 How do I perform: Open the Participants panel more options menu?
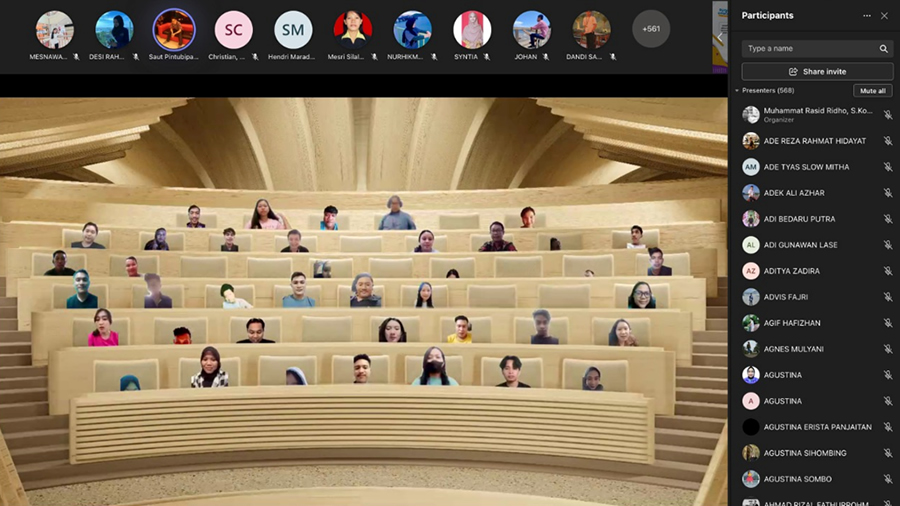[867, 16]
